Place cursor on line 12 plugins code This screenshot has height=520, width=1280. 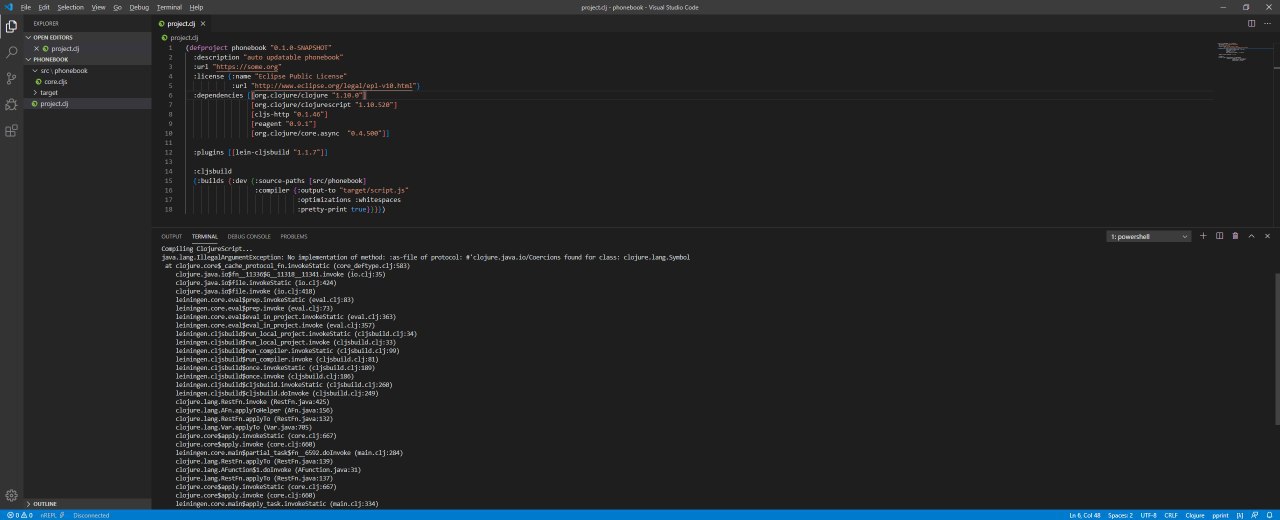tap(261, 151)
